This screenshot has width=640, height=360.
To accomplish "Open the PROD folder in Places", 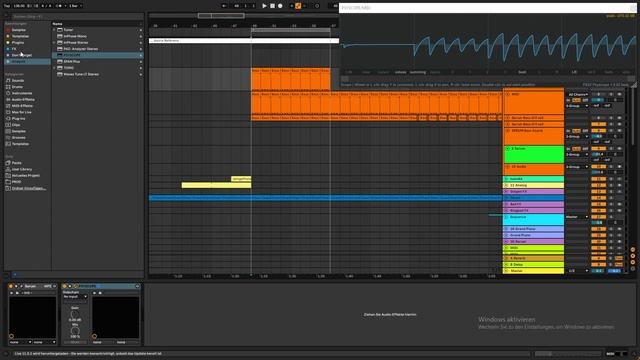I will click(x=16, y=182).
